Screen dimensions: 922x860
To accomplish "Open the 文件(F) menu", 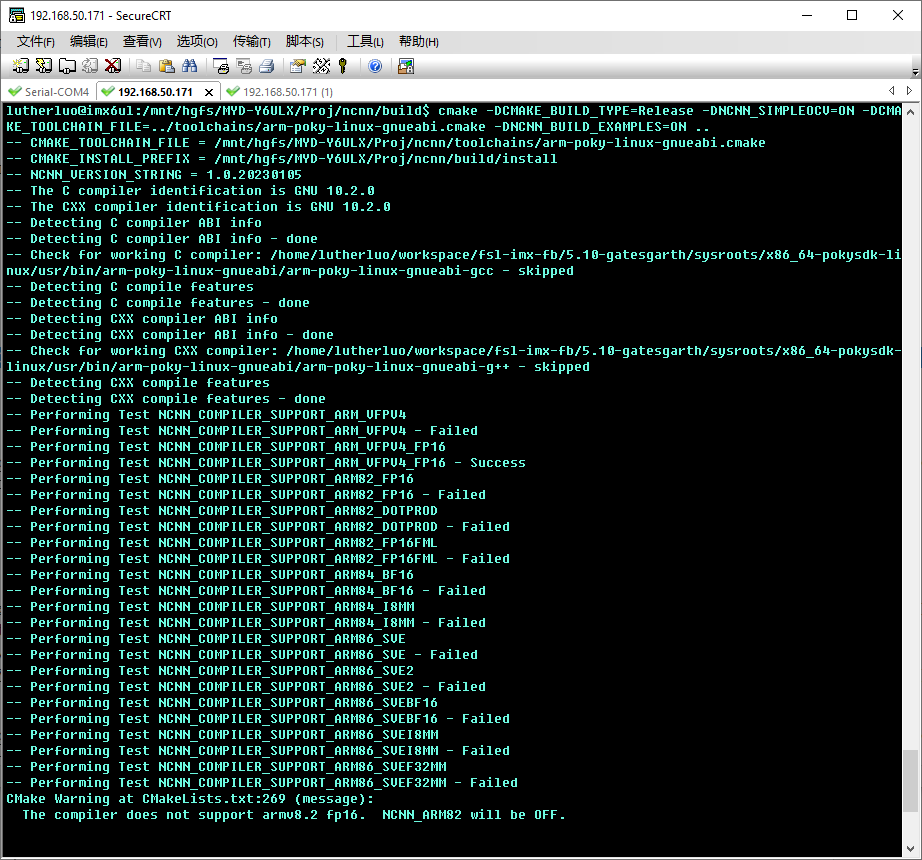I will (x=36, y=41).
